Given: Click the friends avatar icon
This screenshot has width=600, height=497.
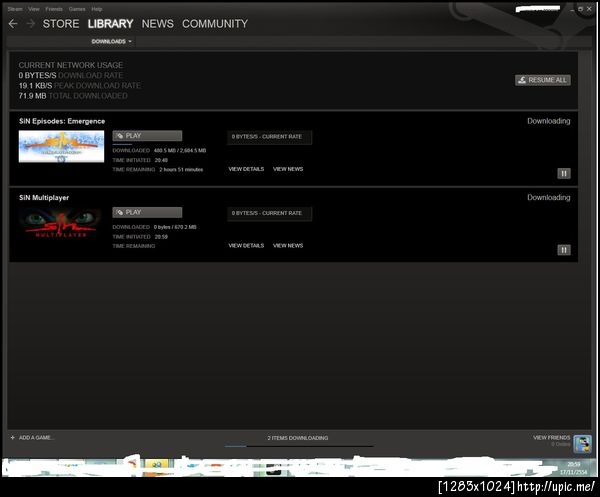Looking at the screenshot, I should click(x=582, y=444).
